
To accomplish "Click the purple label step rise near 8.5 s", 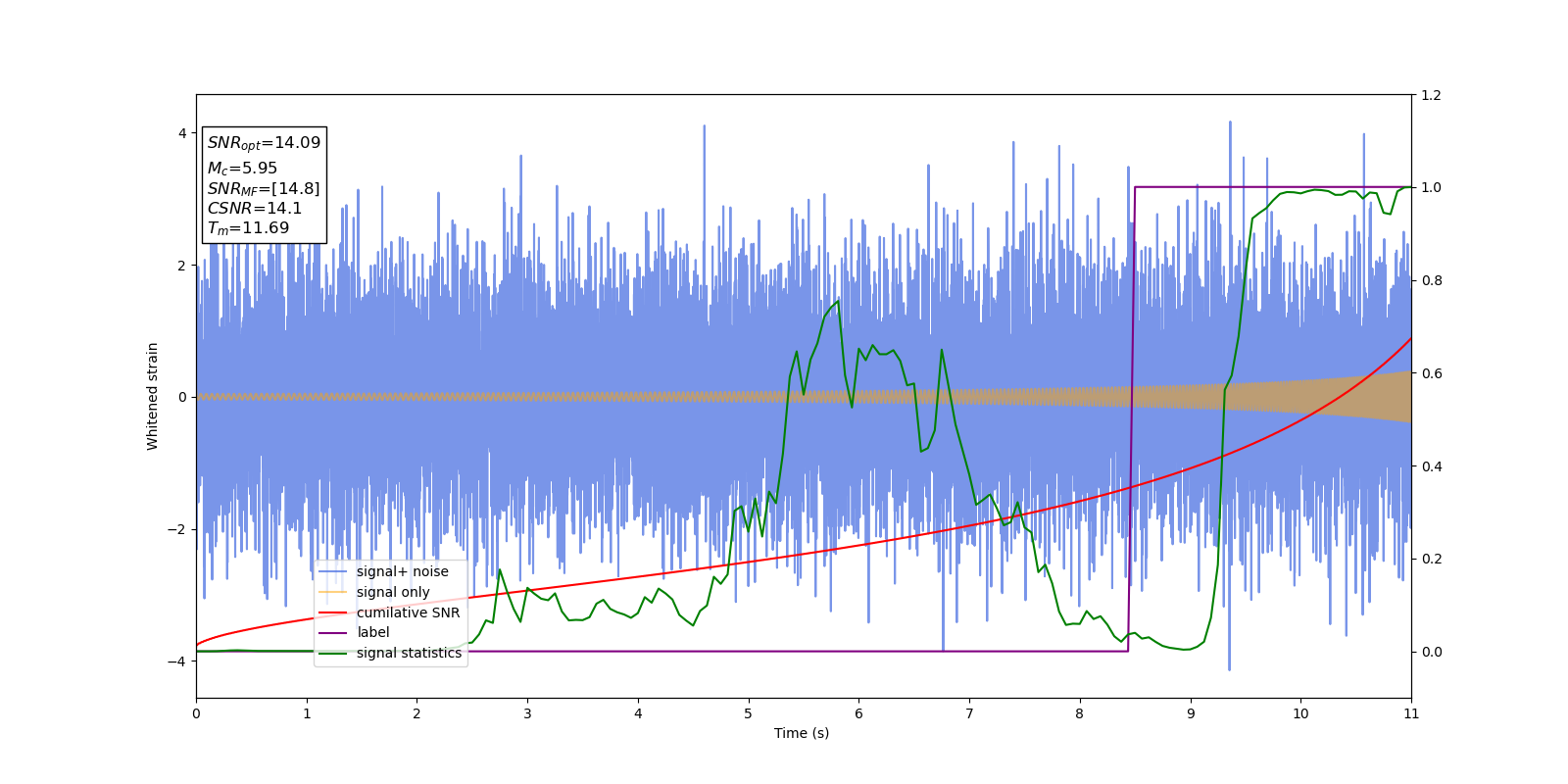I will tap(1132, 419).
